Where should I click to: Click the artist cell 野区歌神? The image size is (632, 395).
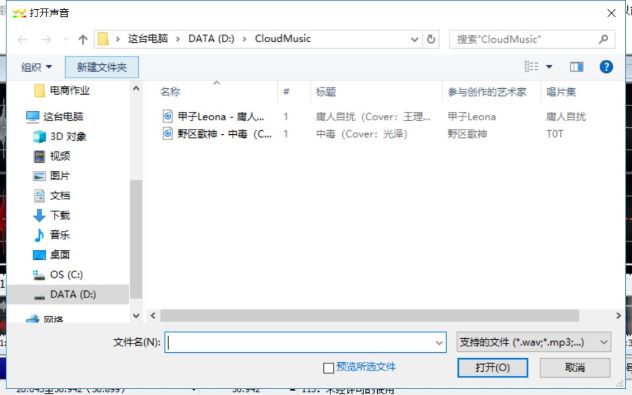point(467,134)
